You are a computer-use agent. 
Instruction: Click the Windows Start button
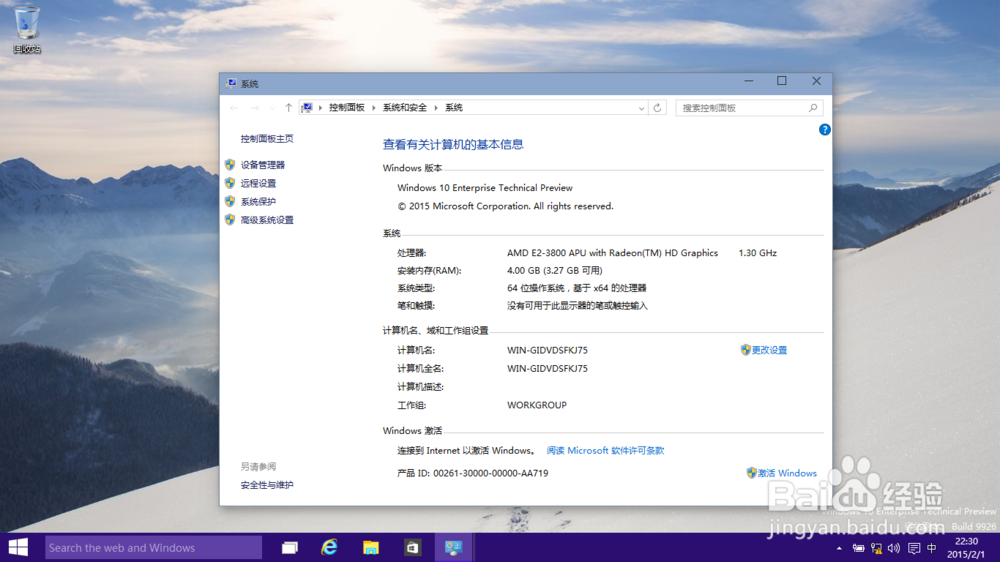click(18, 547)
